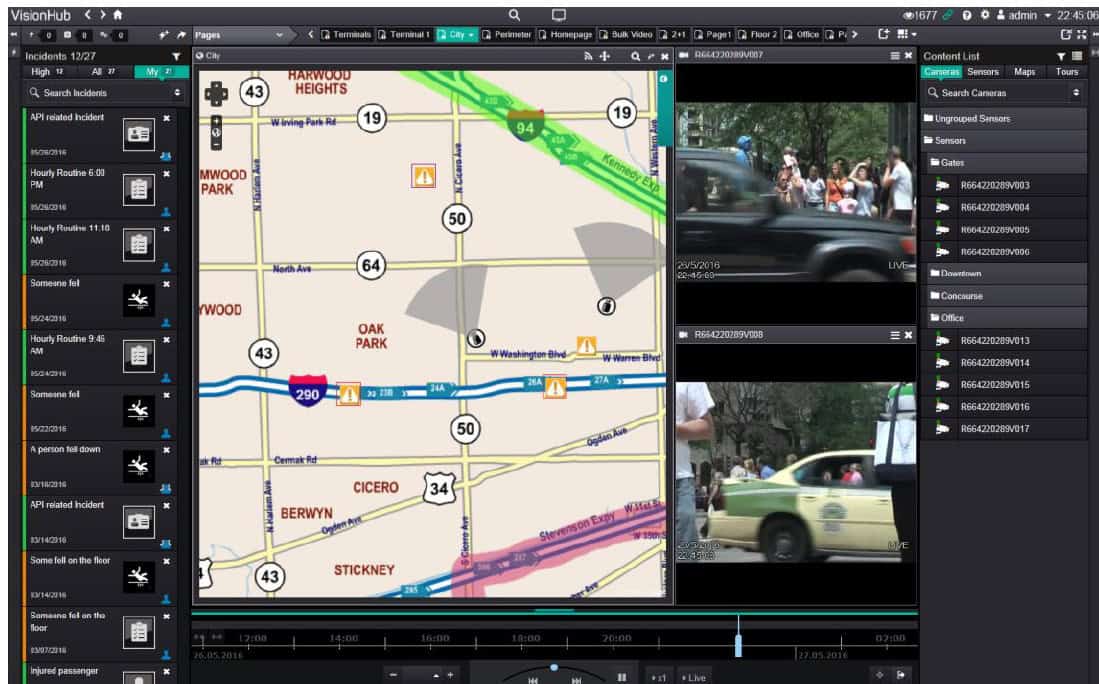Click the Live button on timeline
Image resolution: width=1099 pixels, height=684 pixels.
pos(693,677)
